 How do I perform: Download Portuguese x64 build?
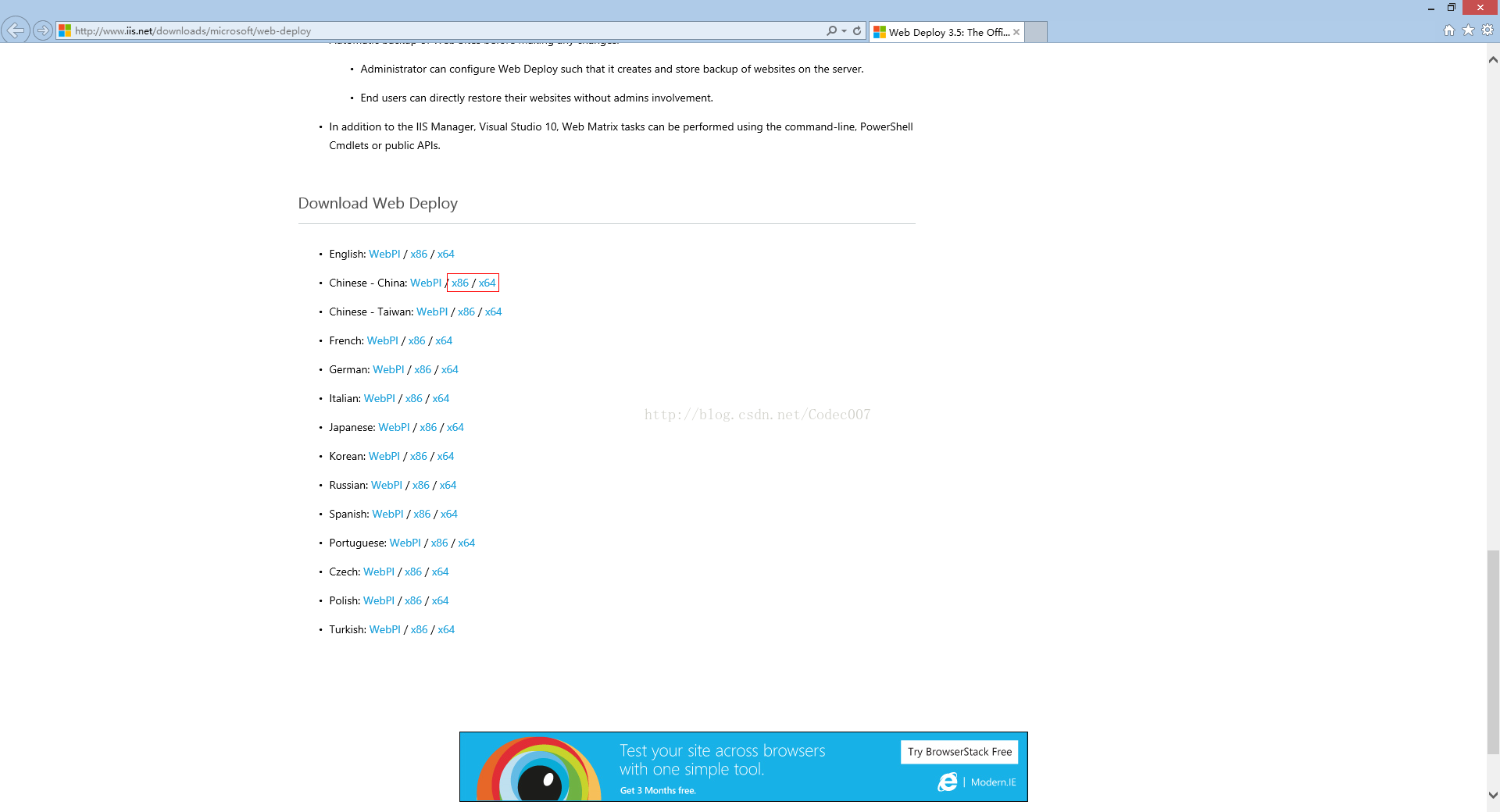(466, 543)
